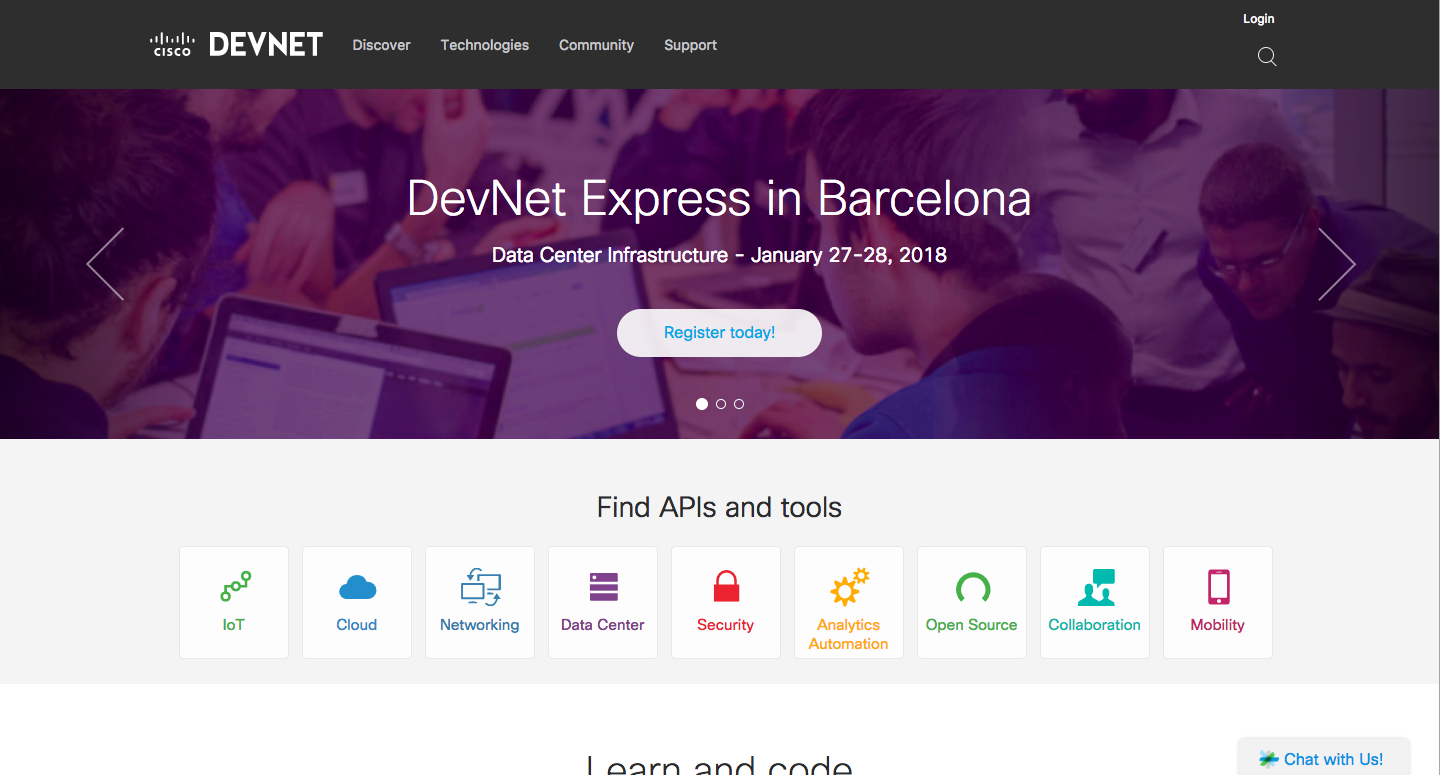1440x775 pixels.
Task: Open the Chat with Us button
Action: point(1324,757)
